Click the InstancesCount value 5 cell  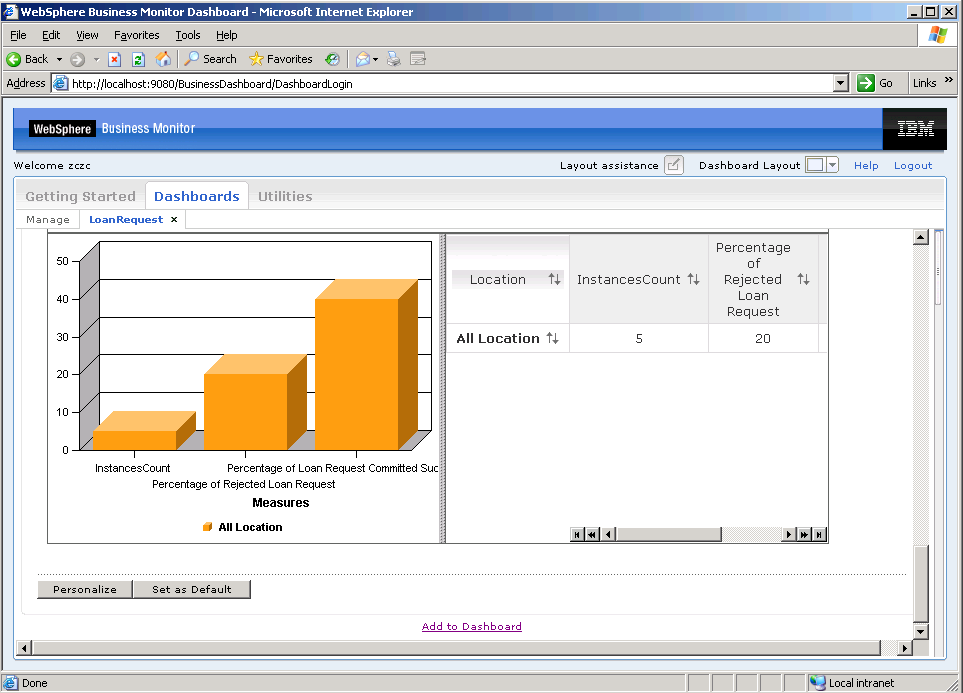click(x=639, y=339)
